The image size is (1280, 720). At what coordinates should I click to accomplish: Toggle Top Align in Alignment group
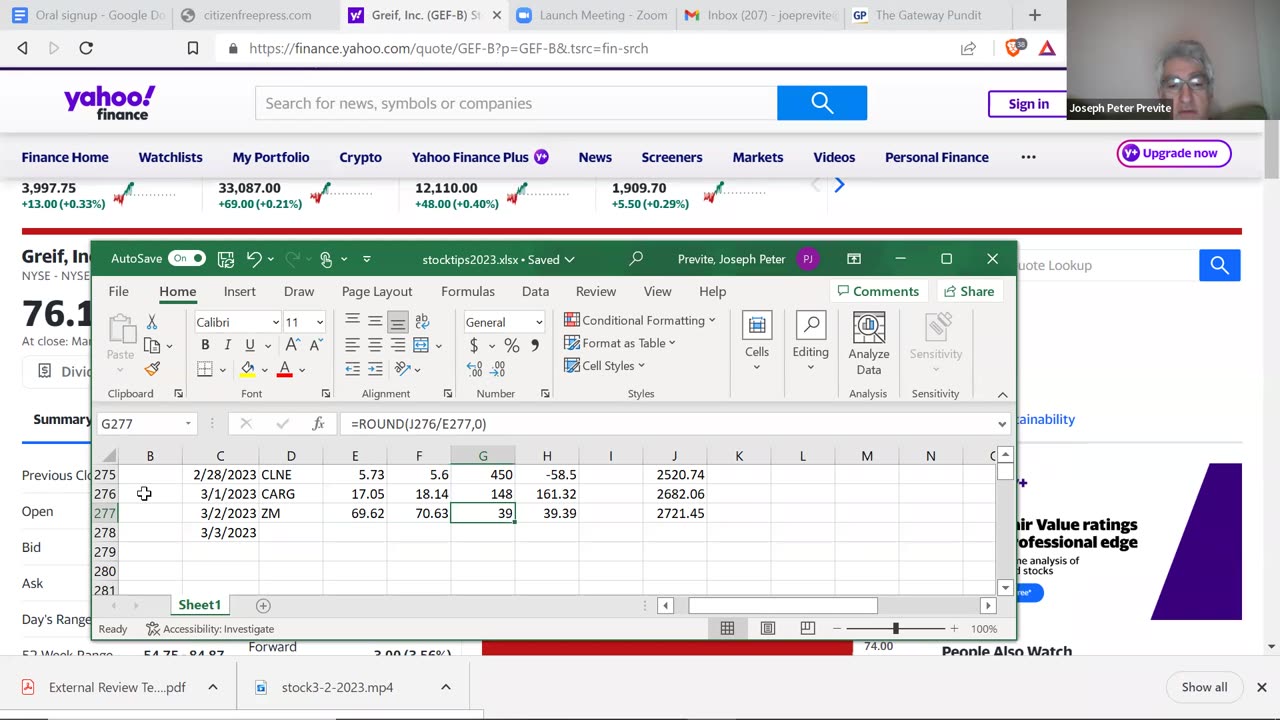[352, 321]
